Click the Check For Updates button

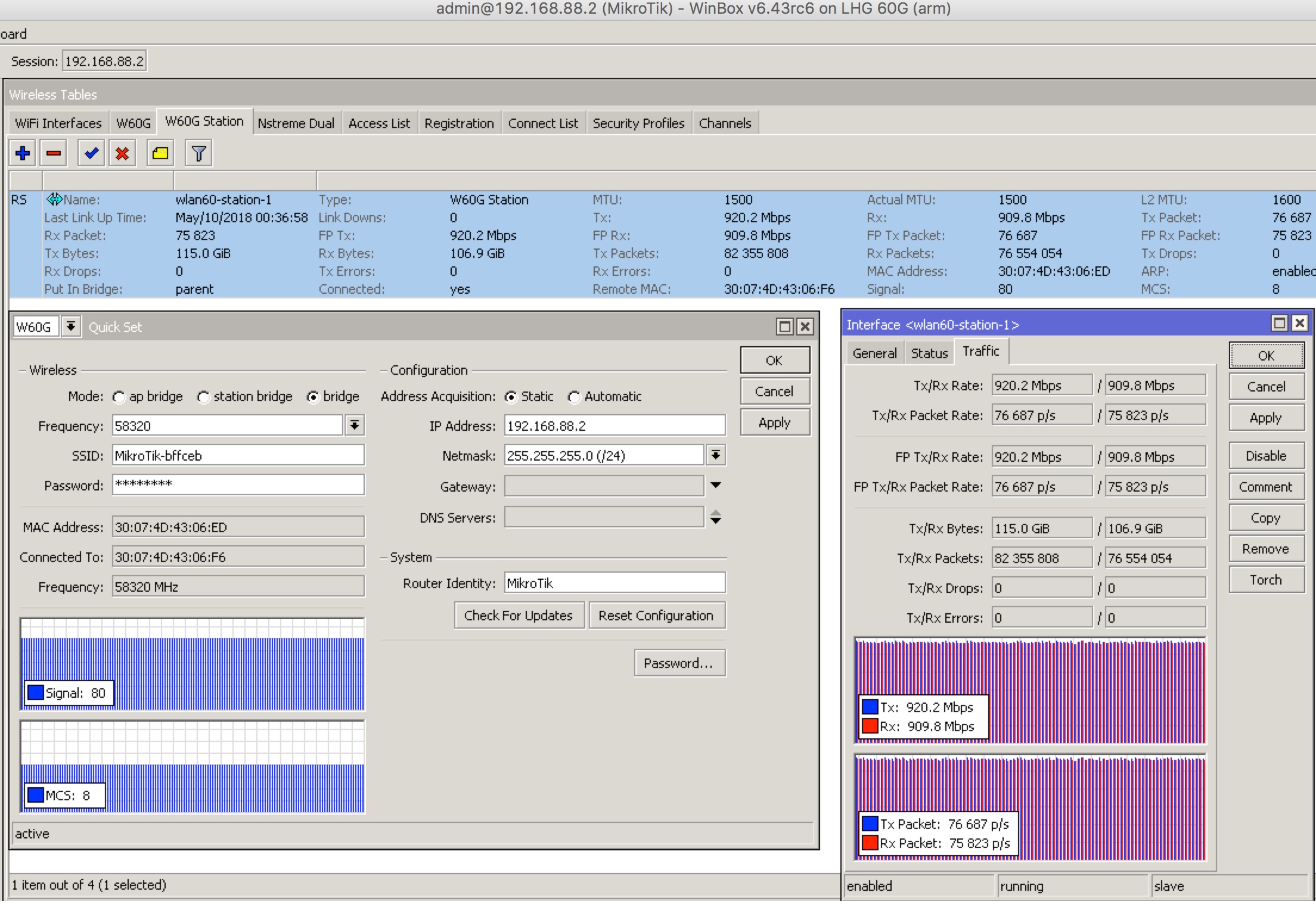(518, 616)
